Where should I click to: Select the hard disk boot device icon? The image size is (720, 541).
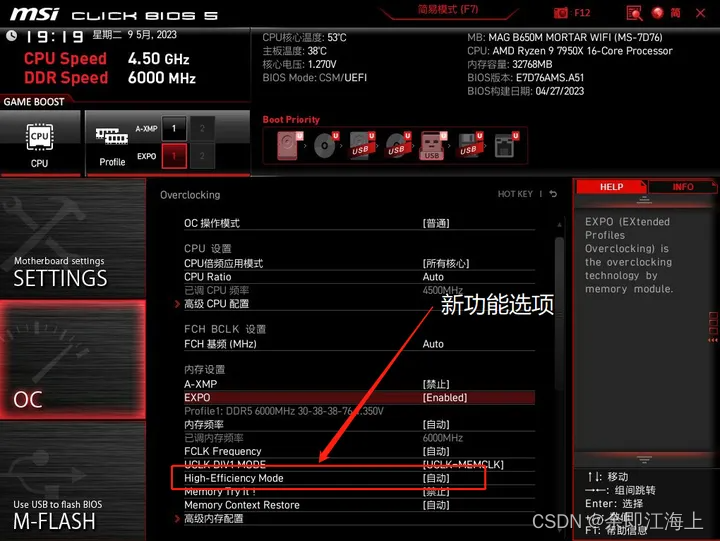tap(289, 145)
